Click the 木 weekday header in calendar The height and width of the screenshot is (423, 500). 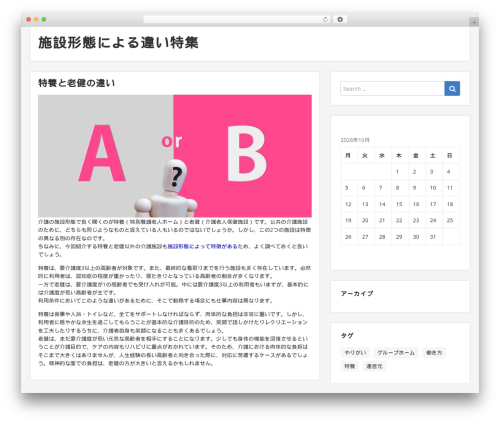[x=399, y=155]
